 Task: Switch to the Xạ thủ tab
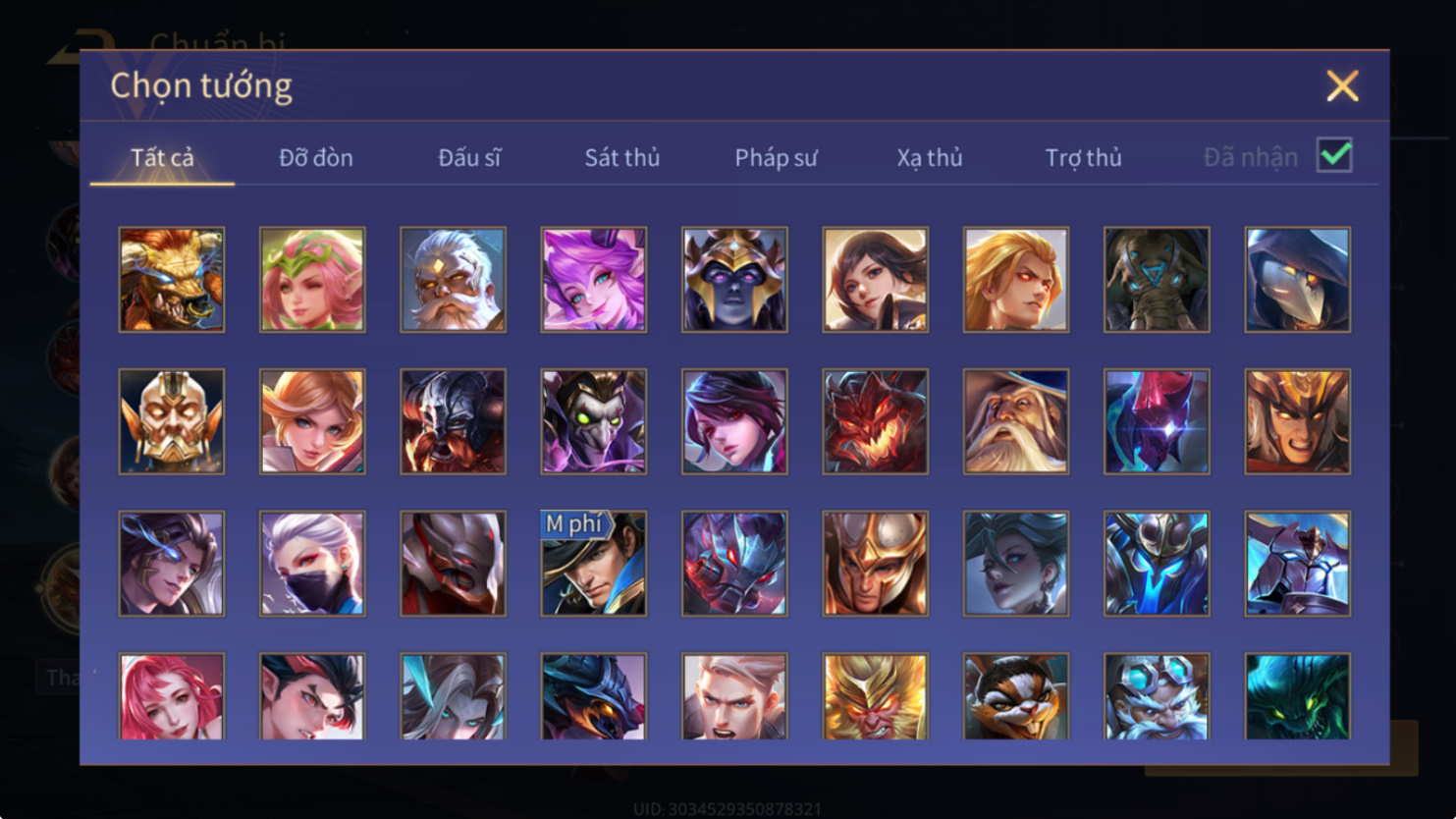pos(930,157)
